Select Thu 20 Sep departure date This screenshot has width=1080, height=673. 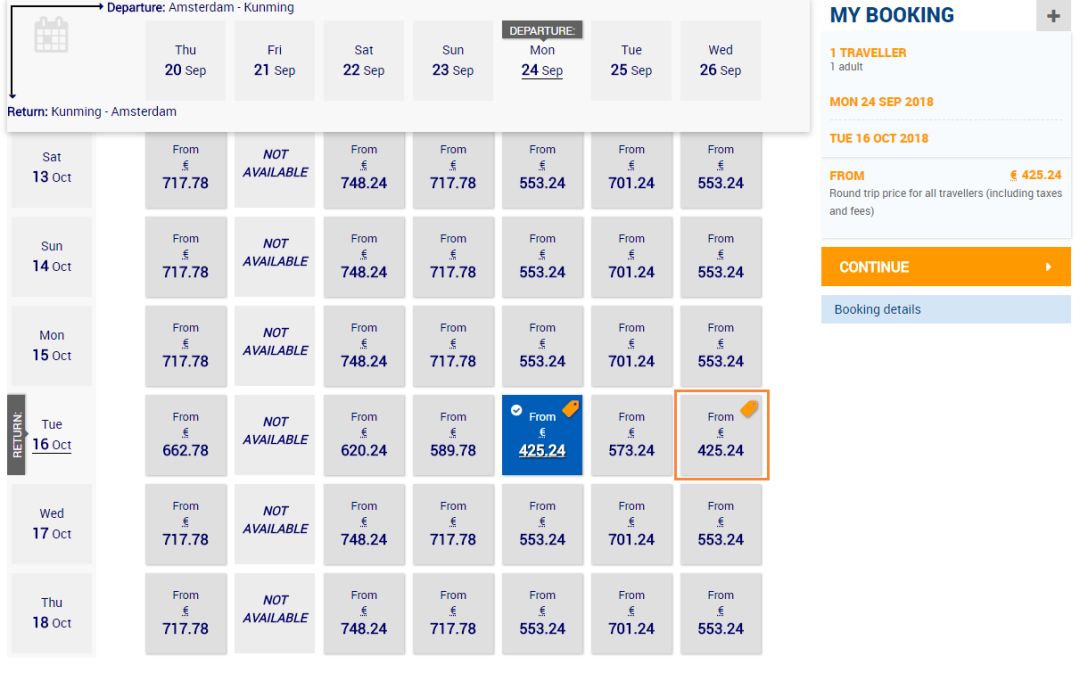(185, 61)
